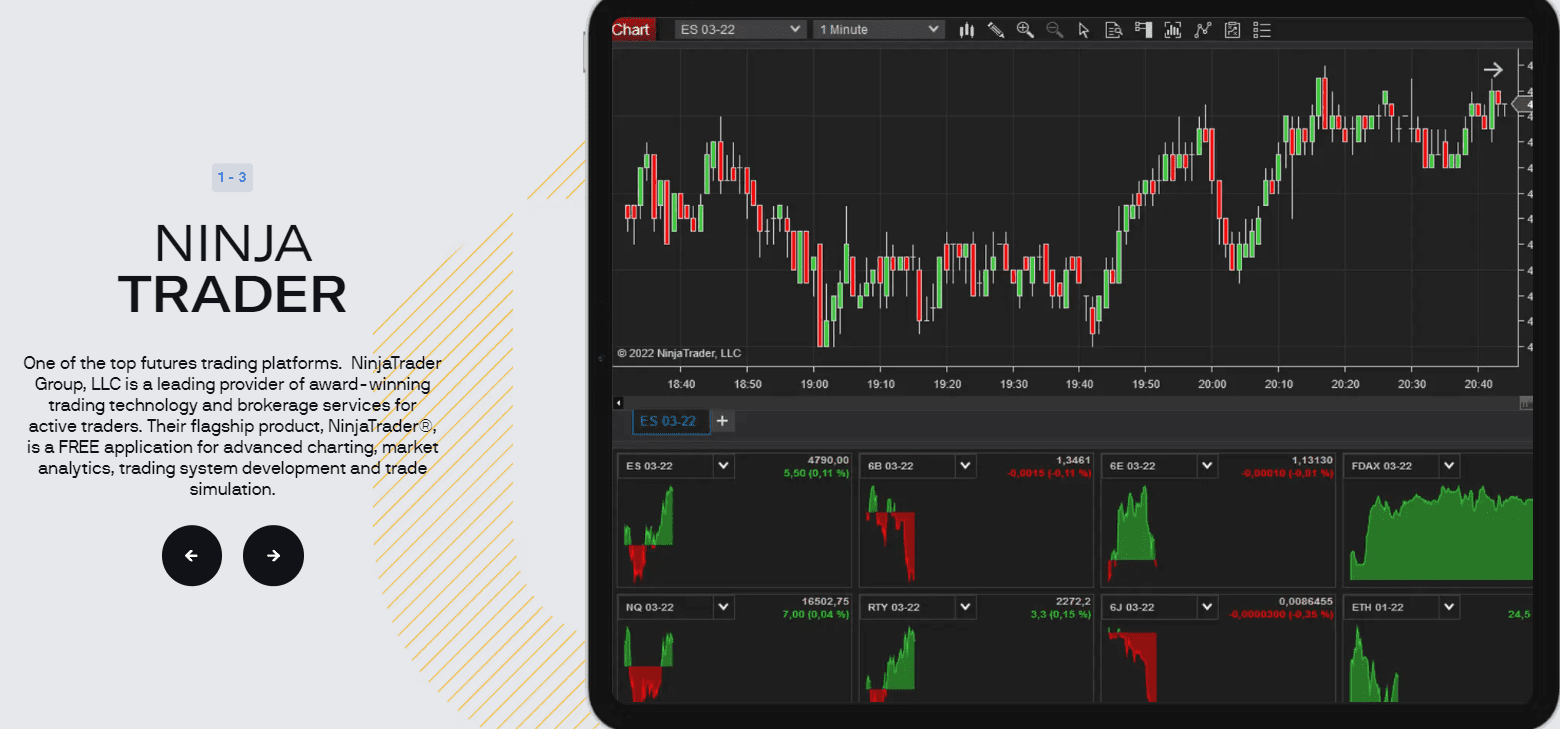Viewport: 1560px width, 729px height.
Task: Click the chart trader panel icon
Action: tap(1143, 30)
